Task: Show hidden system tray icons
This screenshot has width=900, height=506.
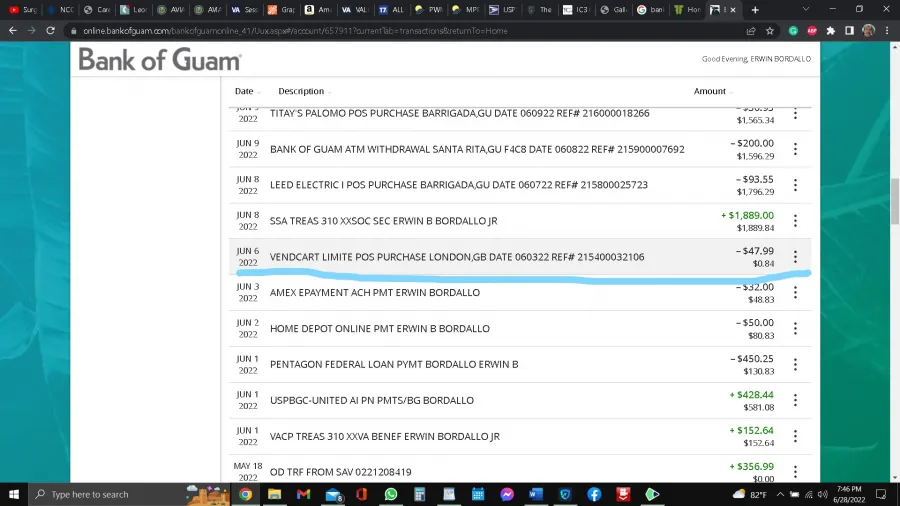Action: (x=780, y=494)
